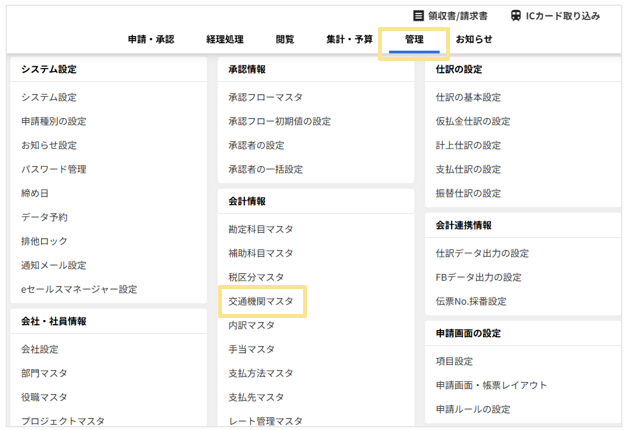Open 申請ルールの設定
The width and height of the screenshot is (627, 430).
(473, 409)
